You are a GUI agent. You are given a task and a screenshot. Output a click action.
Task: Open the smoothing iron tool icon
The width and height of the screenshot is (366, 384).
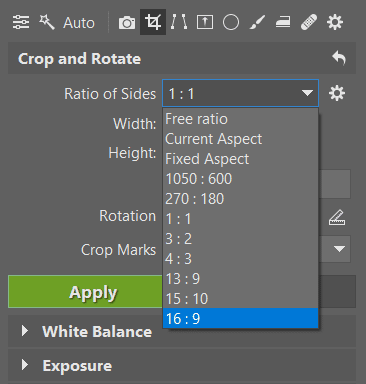[x=283, y=23]
